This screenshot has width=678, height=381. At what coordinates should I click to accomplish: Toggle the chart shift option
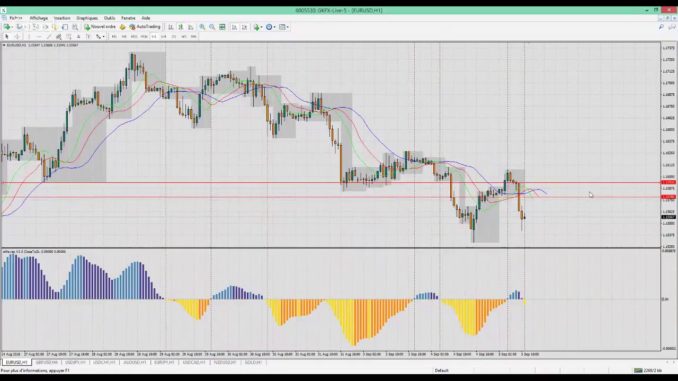(244, 27)
